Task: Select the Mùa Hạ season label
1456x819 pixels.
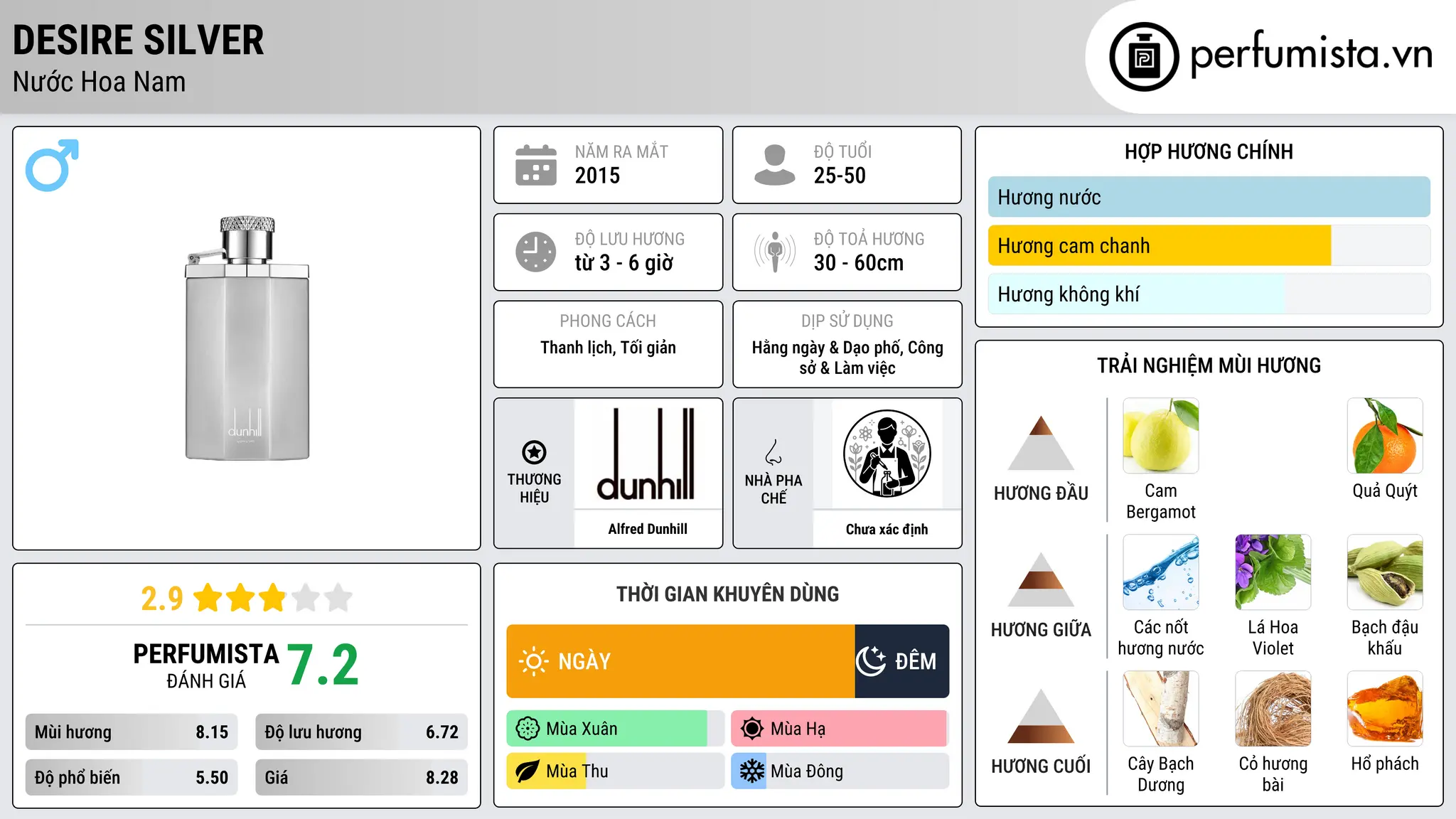Action: click(798, 729)
